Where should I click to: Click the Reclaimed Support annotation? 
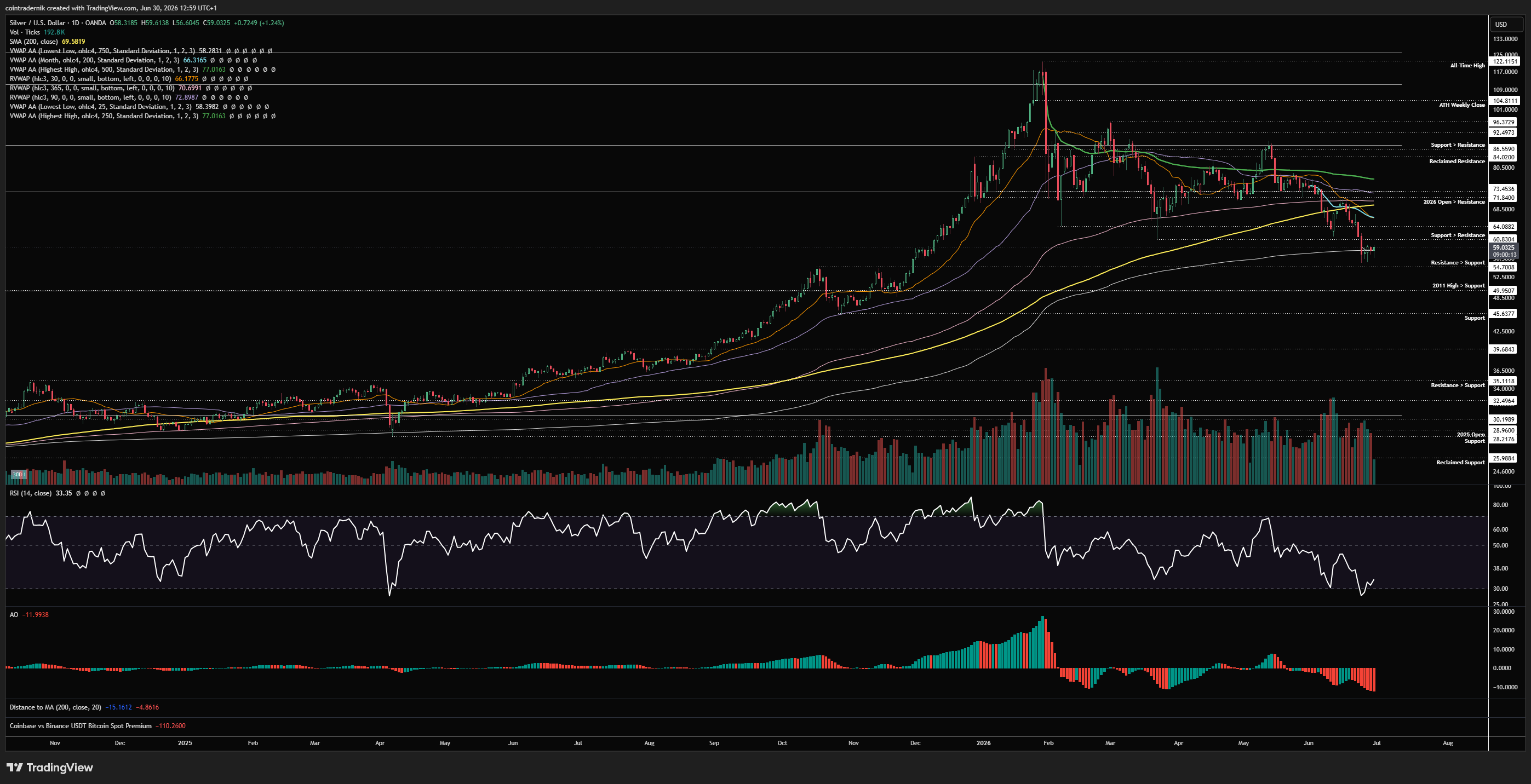pyautogui.click(x=1460, y=462)
